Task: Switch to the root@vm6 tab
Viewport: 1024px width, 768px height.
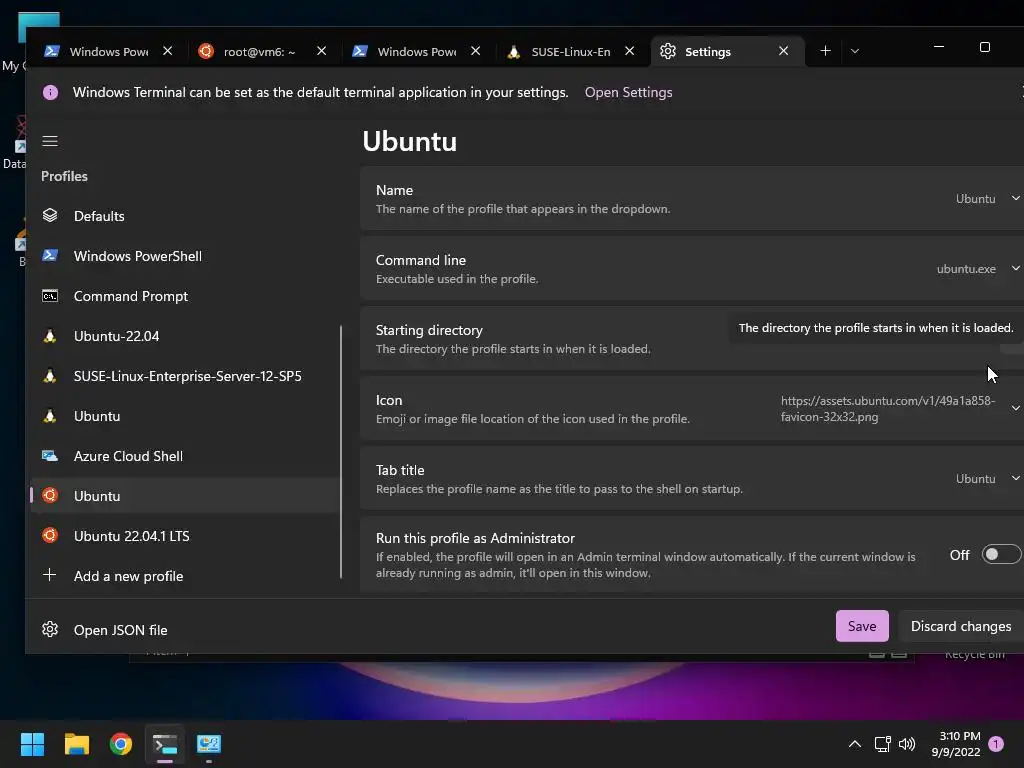Action: click(x=251, y=51)
